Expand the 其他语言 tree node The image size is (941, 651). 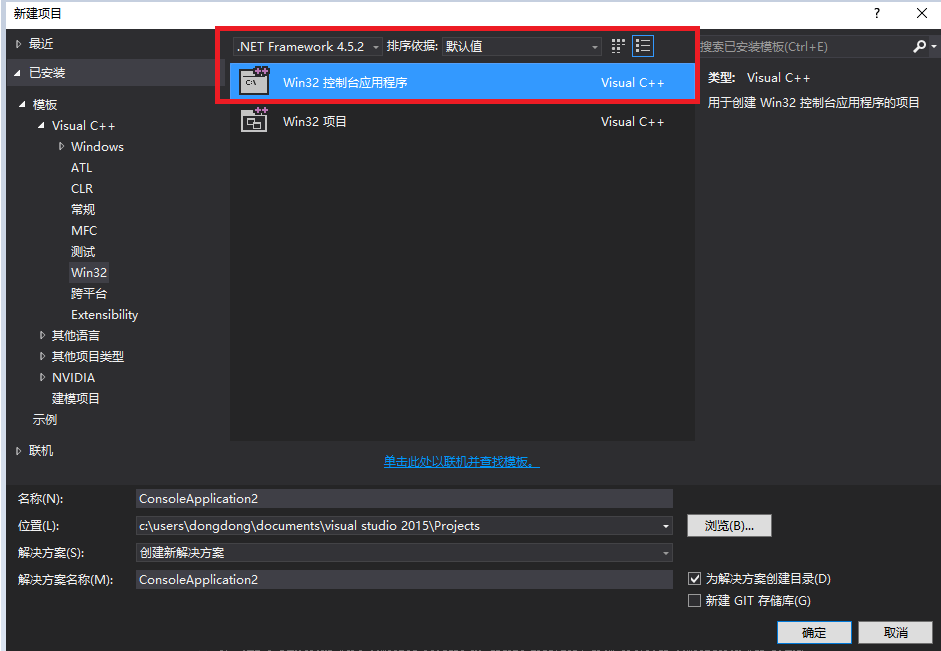(x=42, y=335)
